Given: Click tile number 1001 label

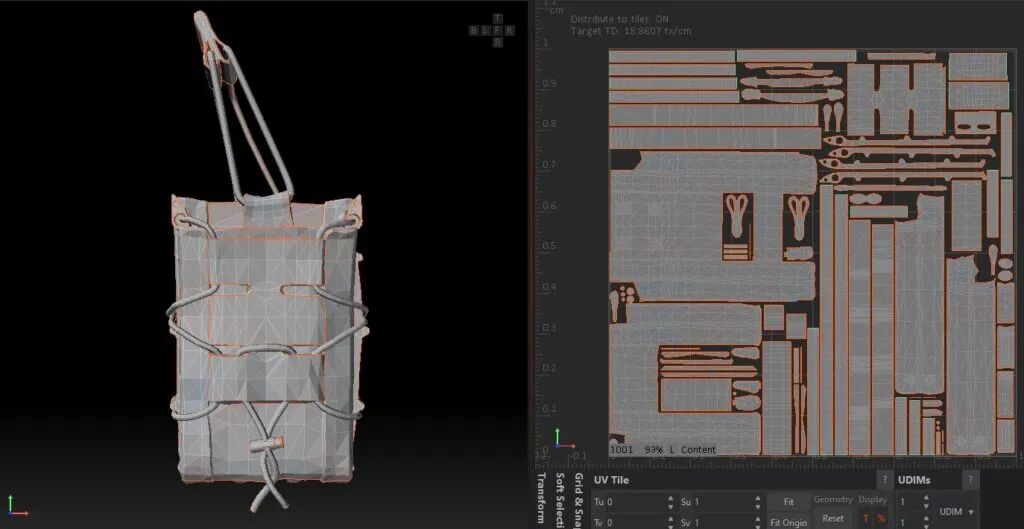Looking at the screenshot, I should click(x=624, y=449).
